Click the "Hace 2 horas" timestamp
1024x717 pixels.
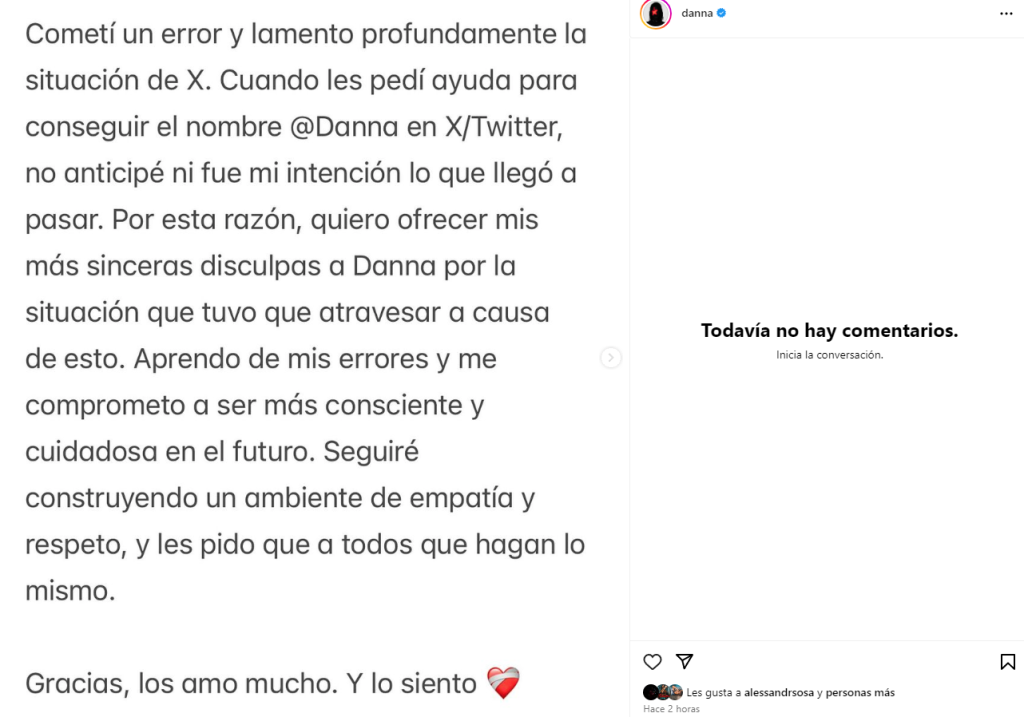coord(671,709)
